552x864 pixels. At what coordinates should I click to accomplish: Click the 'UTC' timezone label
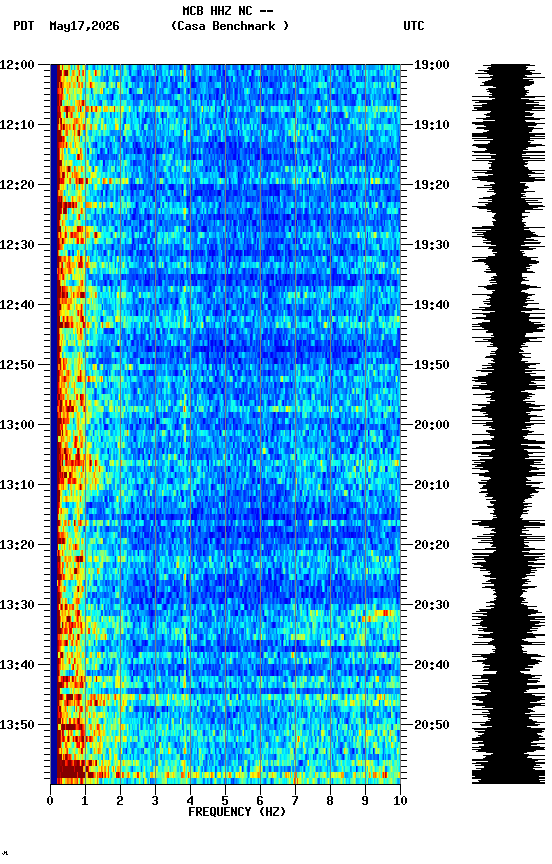[x=414, y=26]
